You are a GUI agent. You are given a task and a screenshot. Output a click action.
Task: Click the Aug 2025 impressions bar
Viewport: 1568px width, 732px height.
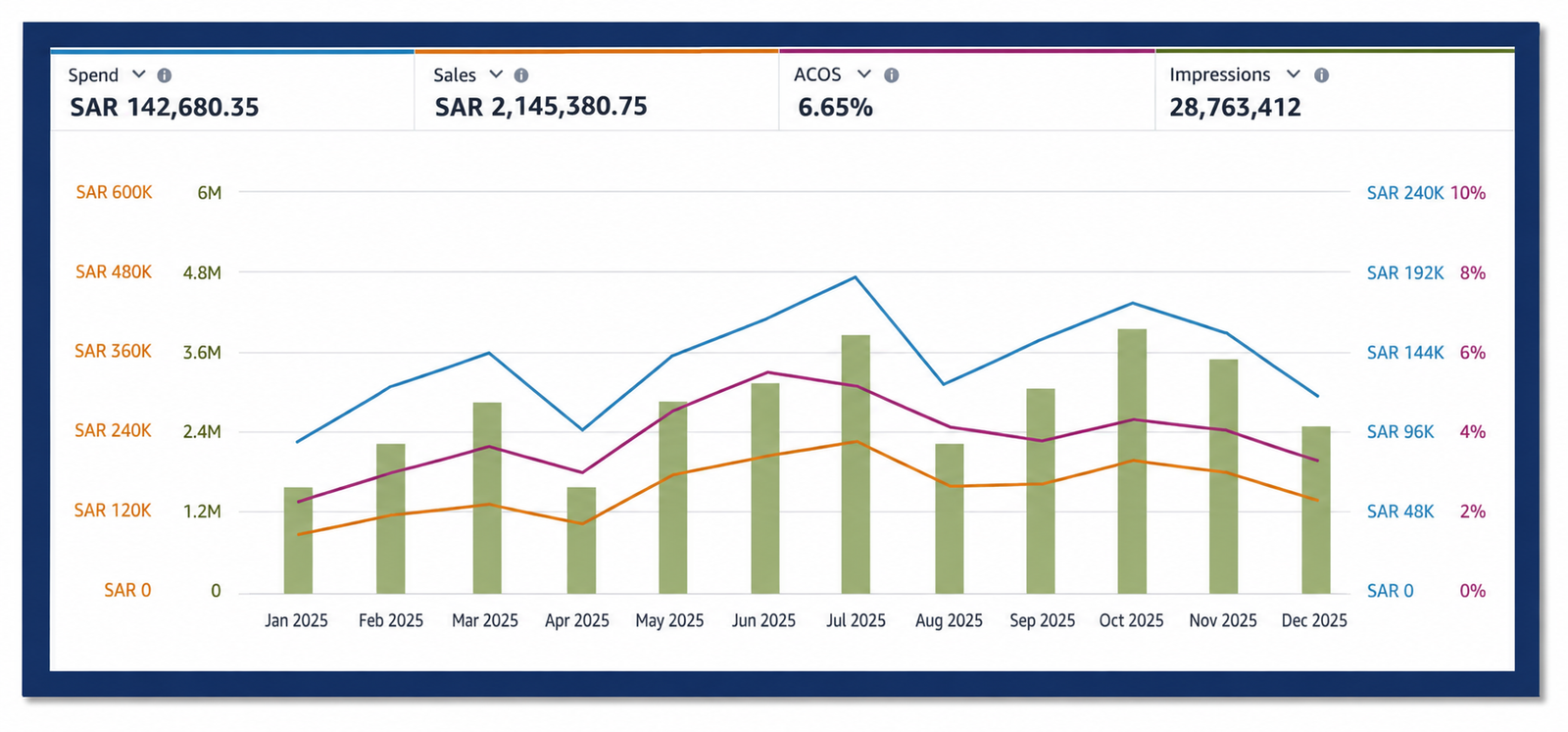950,518
